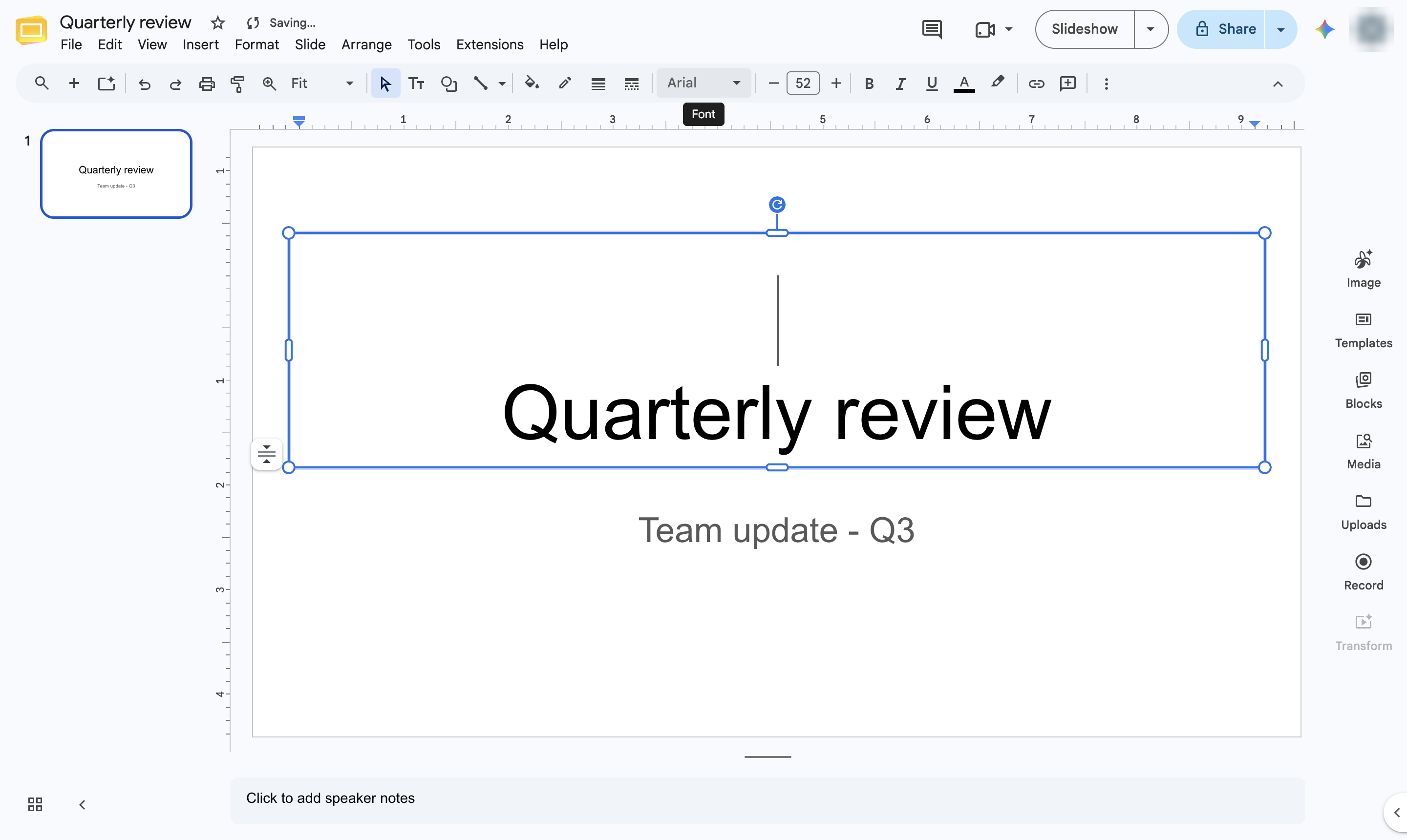Expand Share options arrow
Image resolution: width=1407 pixels, height=840 pixels.
pos(1281,29)
